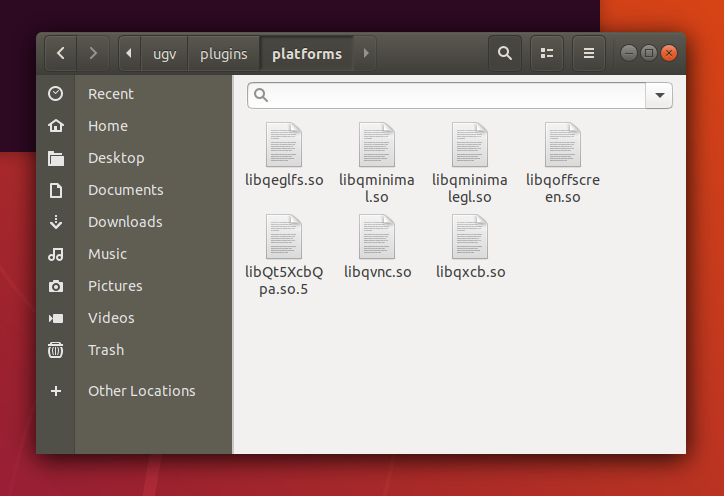Open Videos in the sidebar
Image resolution: width=724 pixels, height=496 pixels.
pos(134,318)
